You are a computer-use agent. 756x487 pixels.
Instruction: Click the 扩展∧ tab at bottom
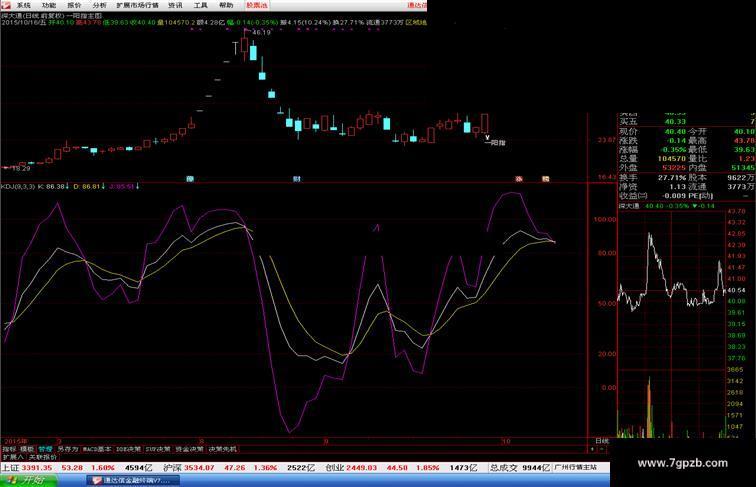tap(13, 457)
